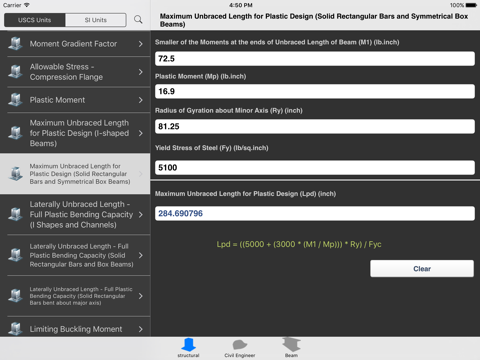Viewport: 480px width, 360px height.
Task: Click beam icon next to Plastic Moment
Action: pos(15,100)
